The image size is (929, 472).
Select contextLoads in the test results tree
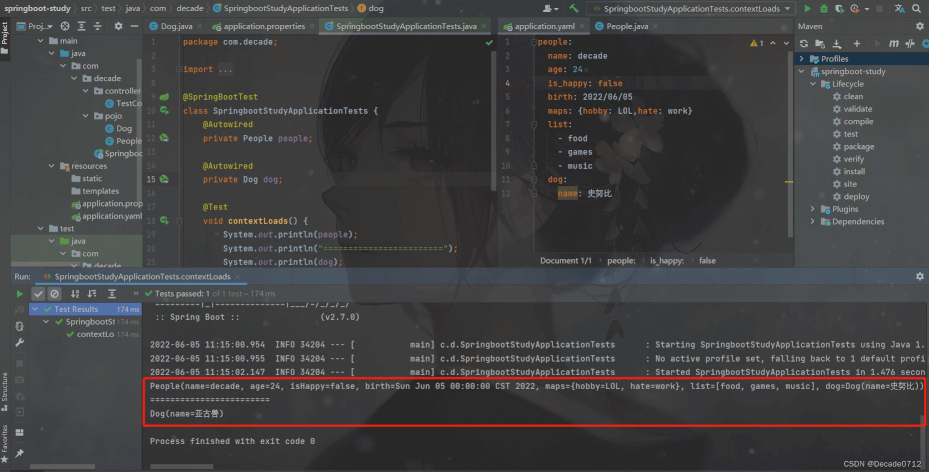[x=95, y=334]
